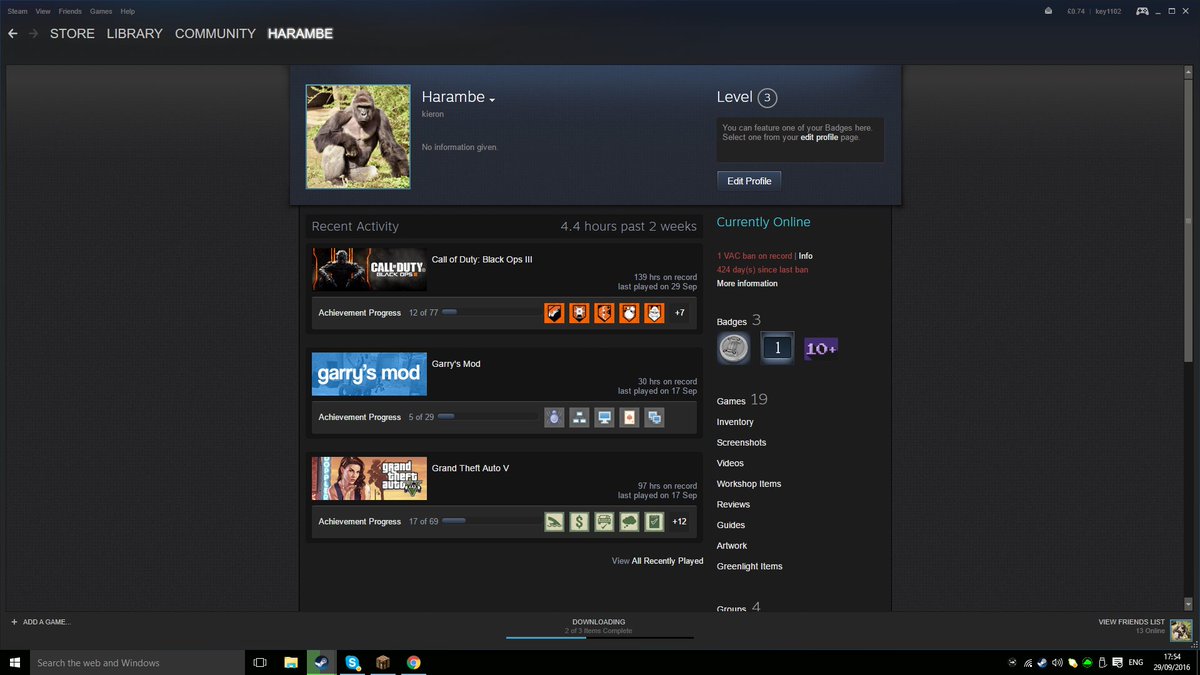
Task: Open the Games 19 list
Action: point(742,400)
